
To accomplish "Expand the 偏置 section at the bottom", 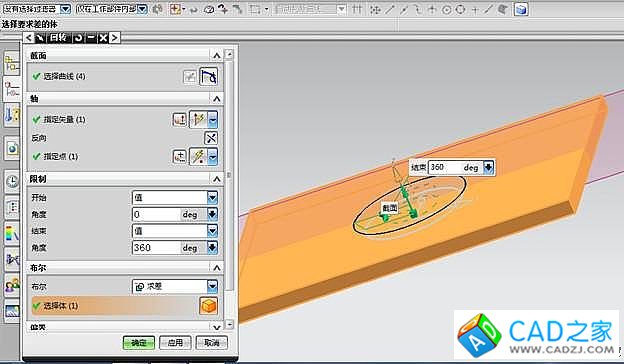I will [x=216, y=327].
